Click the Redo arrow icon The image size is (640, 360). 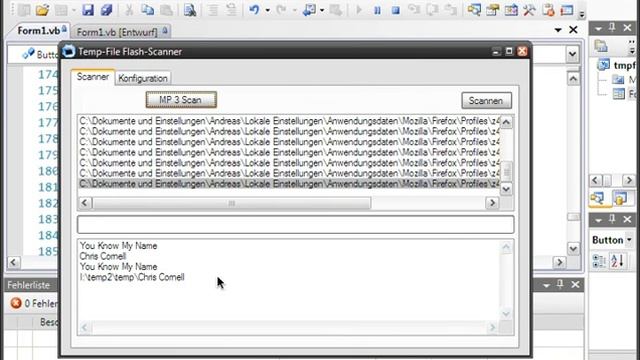(281, 9)
